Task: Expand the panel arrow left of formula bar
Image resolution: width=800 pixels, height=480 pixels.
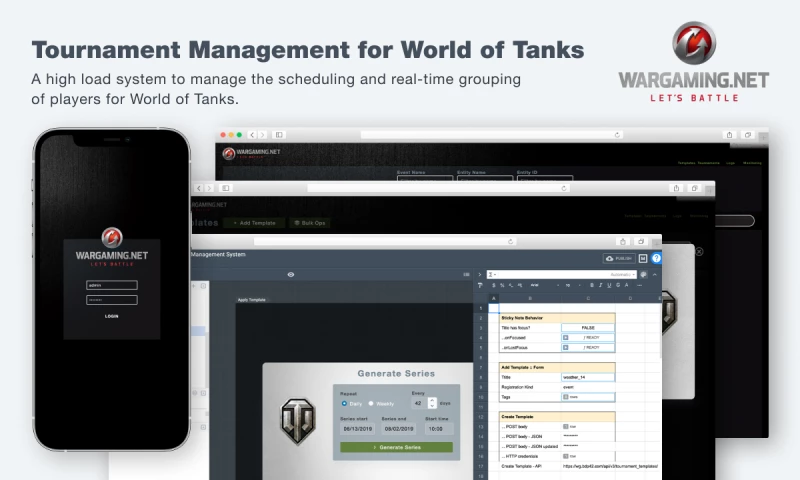Action: (480, 274)
